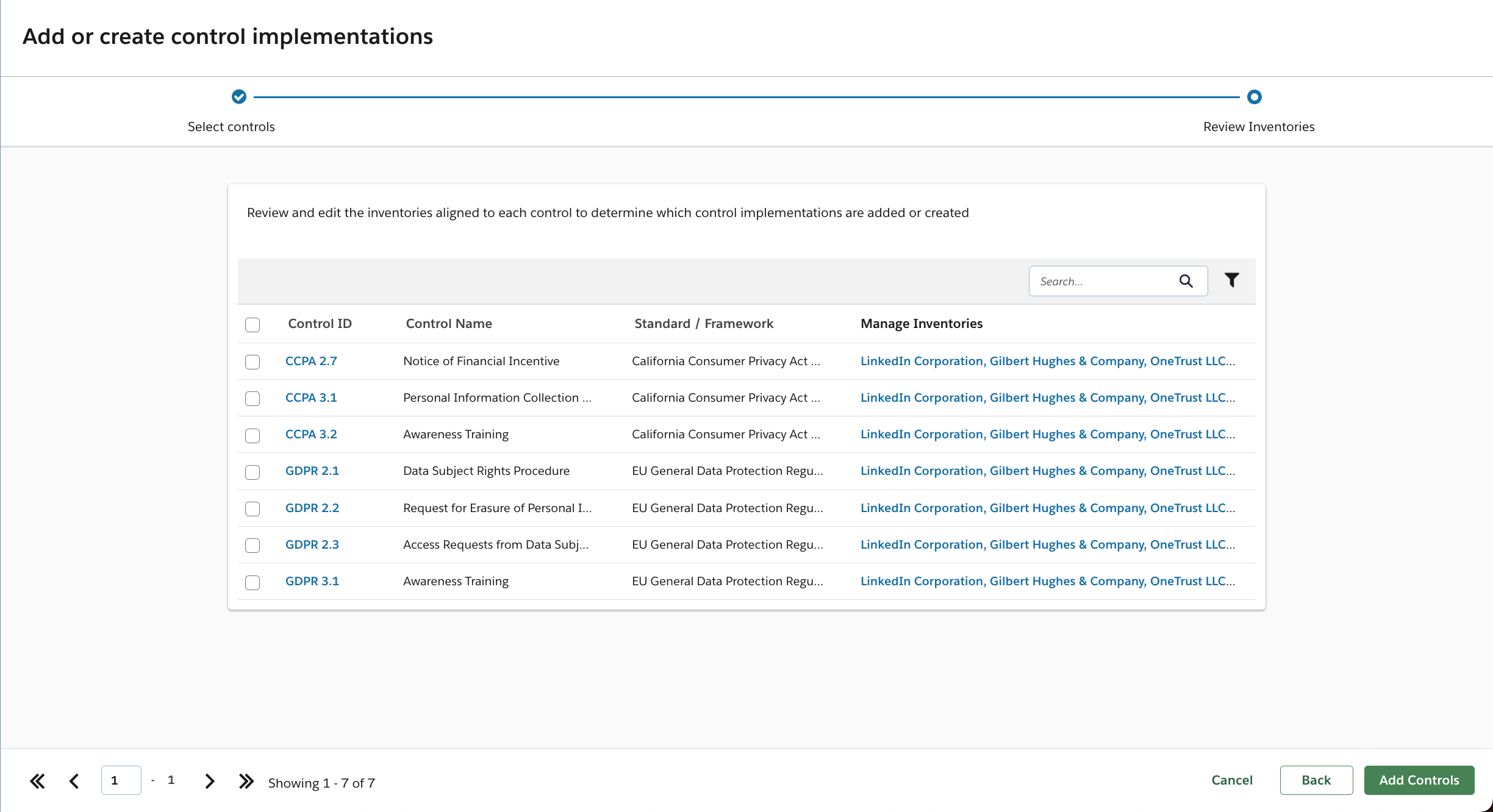Viewport: 1493px width, 812px height.
Task: Toggle the select-all header checkbox
Action: pos(252,324)
